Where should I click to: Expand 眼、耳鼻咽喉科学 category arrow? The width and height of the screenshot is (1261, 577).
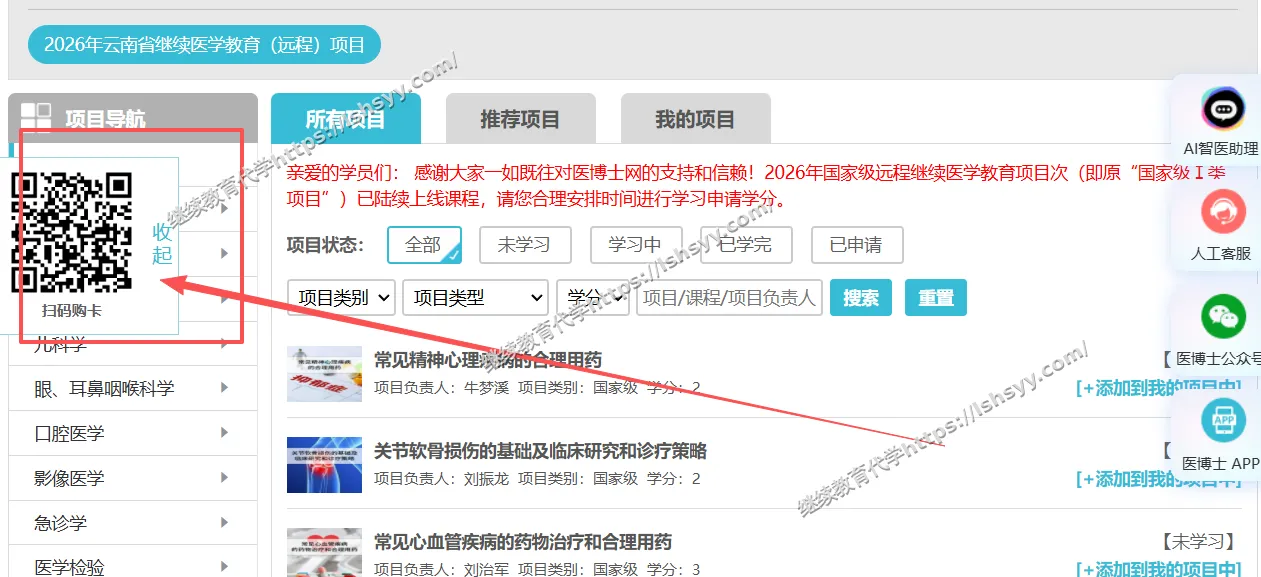click(224, 388)
